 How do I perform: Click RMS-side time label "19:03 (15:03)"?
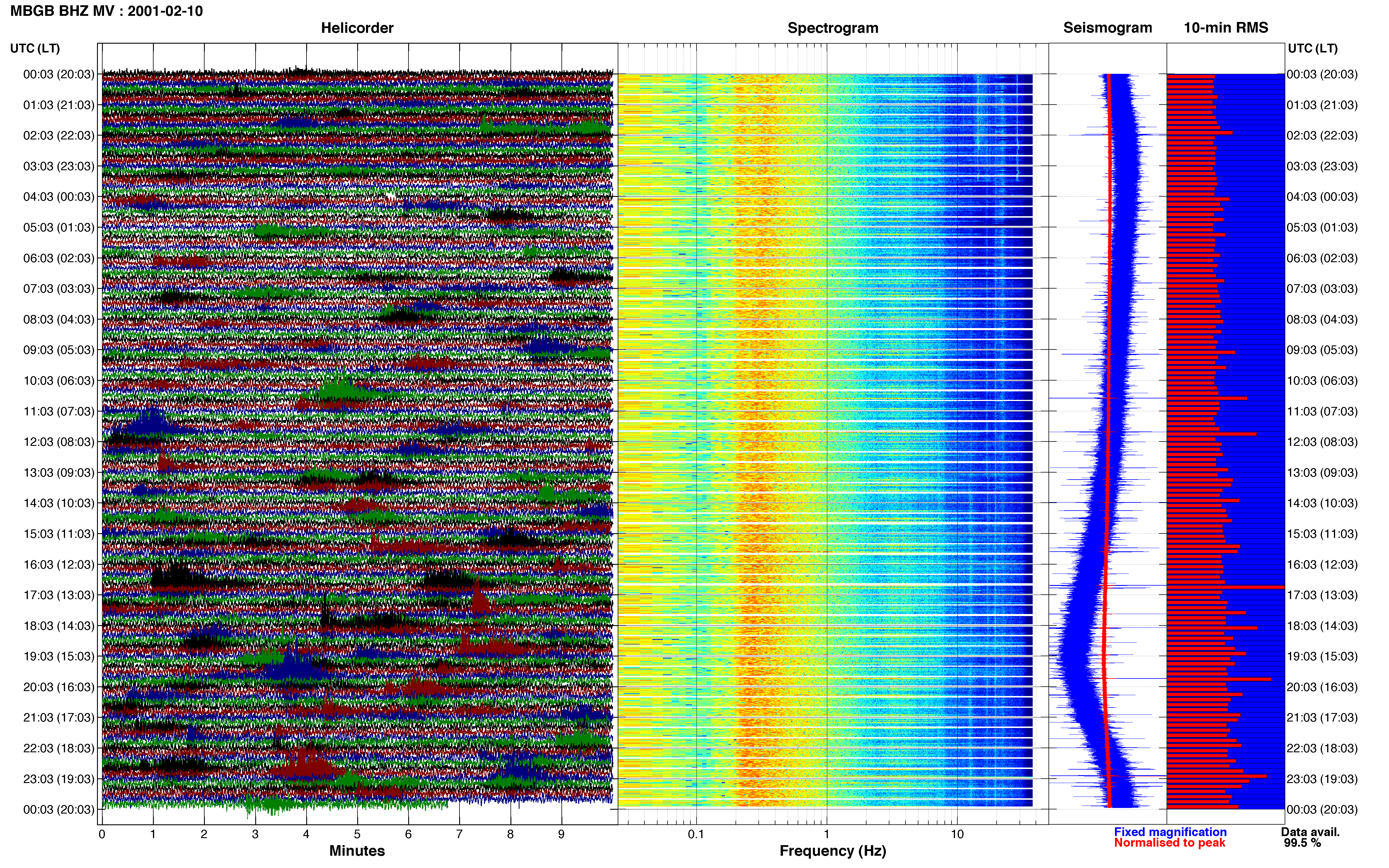point(1322,656)
